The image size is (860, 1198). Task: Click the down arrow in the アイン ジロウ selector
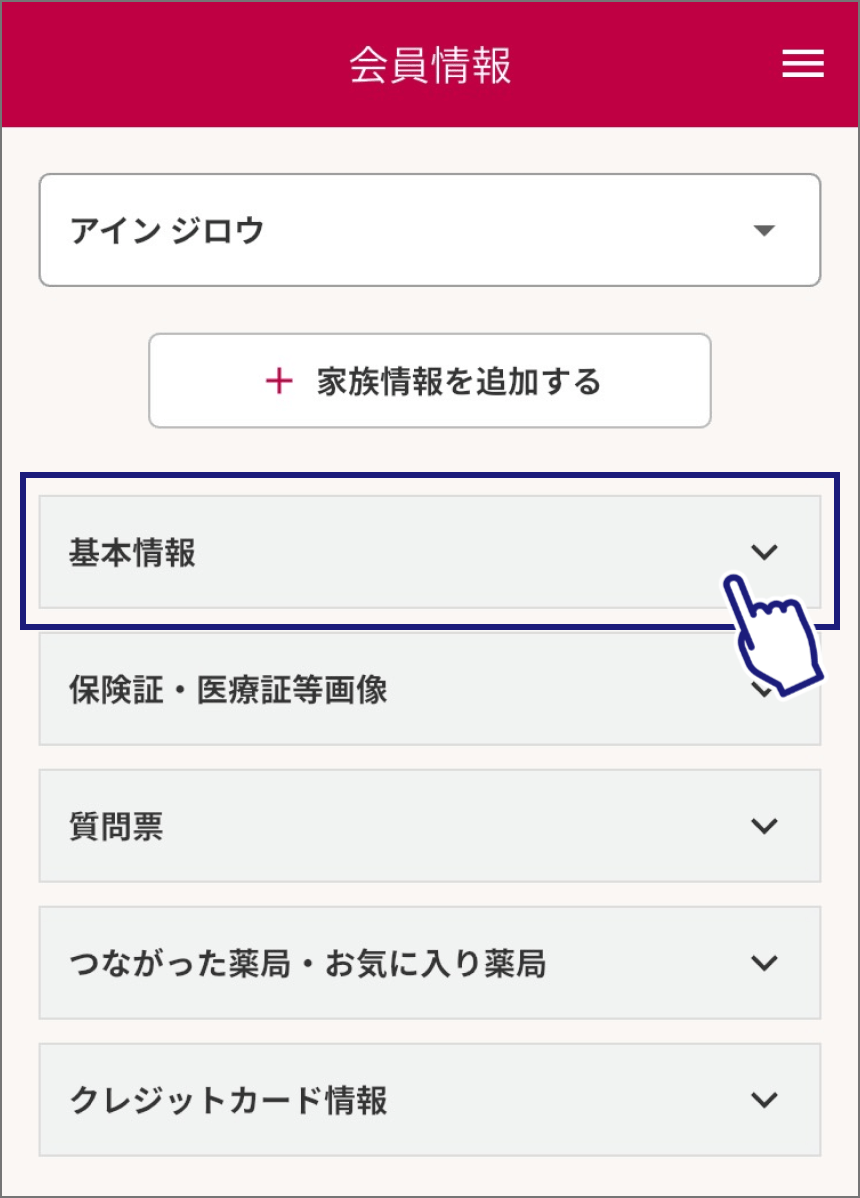tap(764, 231)
